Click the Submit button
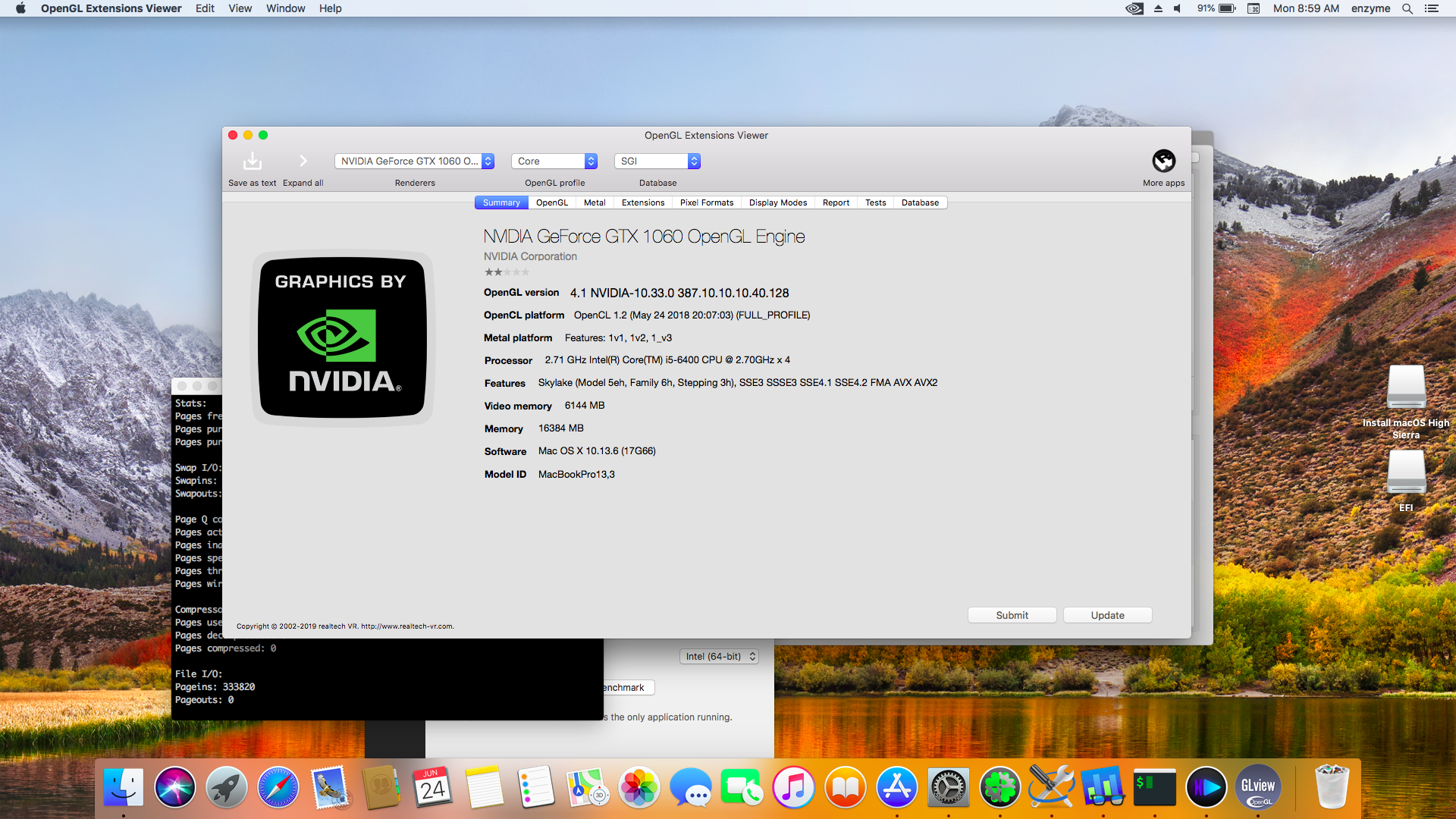 point(1012,615)
